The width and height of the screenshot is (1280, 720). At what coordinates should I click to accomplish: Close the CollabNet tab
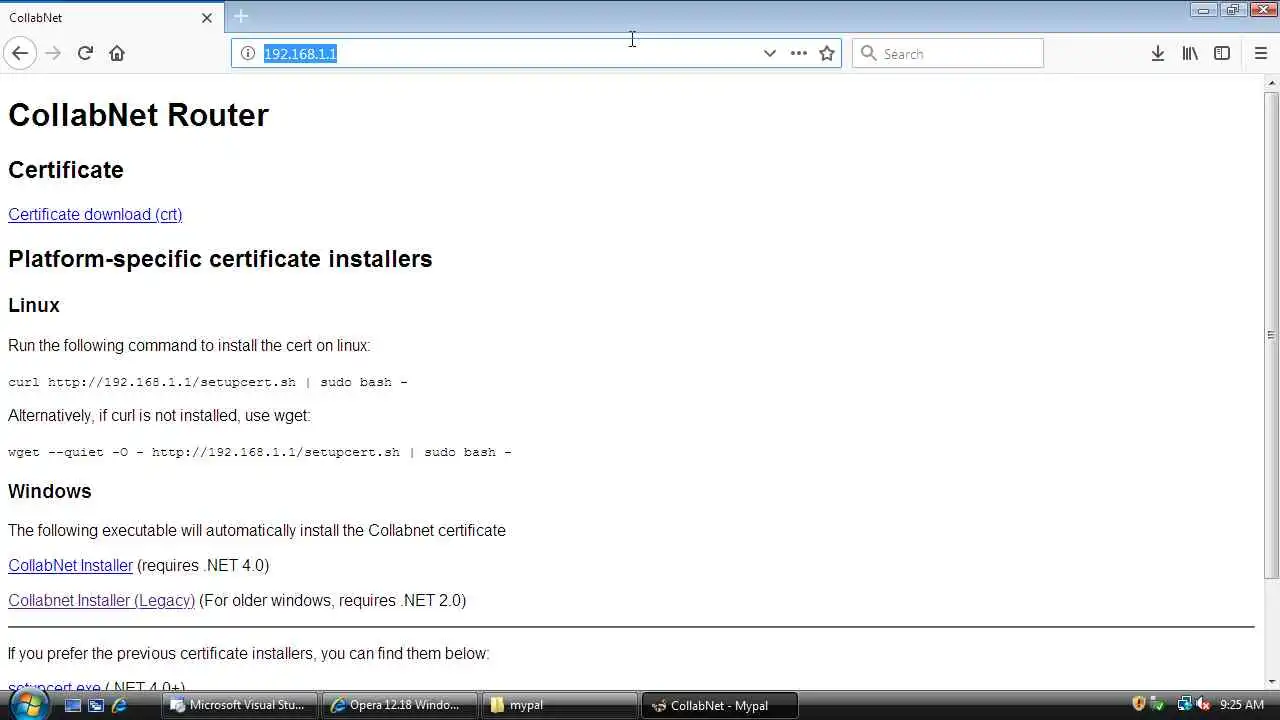(x=207, y=17)
